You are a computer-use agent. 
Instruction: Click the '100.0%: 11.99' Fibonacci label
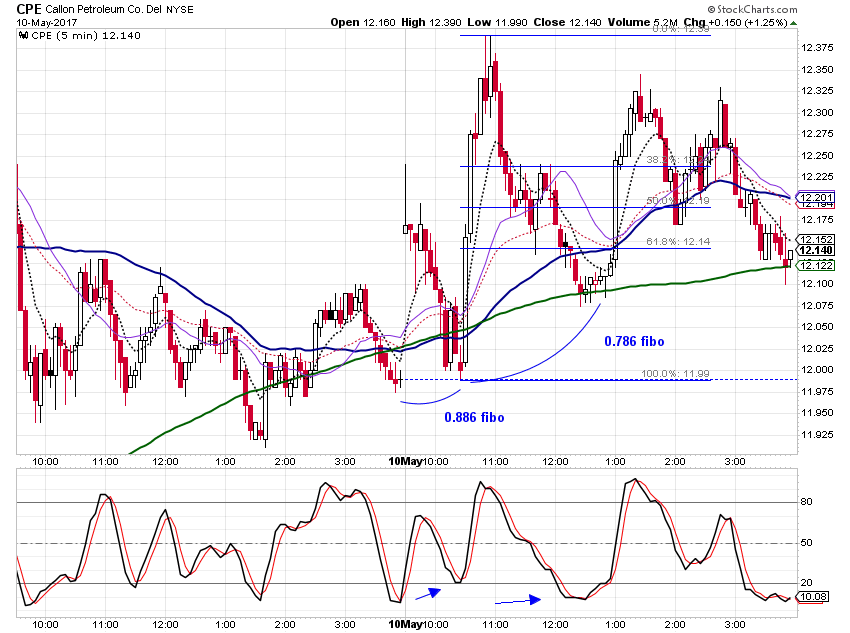[675, 373]
